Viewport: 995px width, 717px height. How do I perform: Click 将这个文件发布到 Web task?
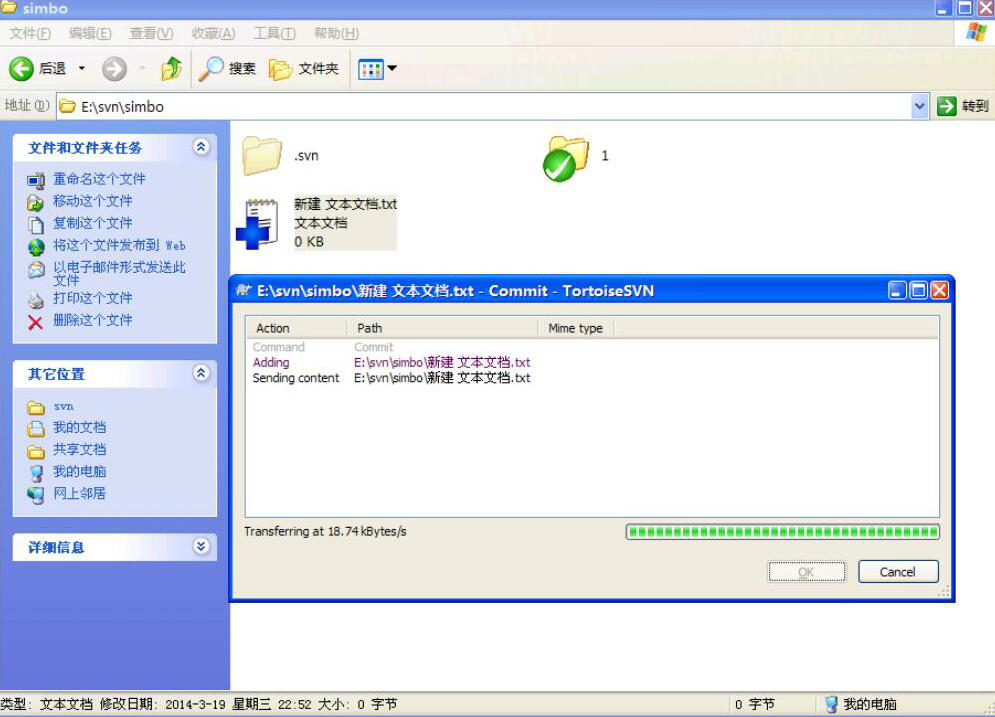119,246
